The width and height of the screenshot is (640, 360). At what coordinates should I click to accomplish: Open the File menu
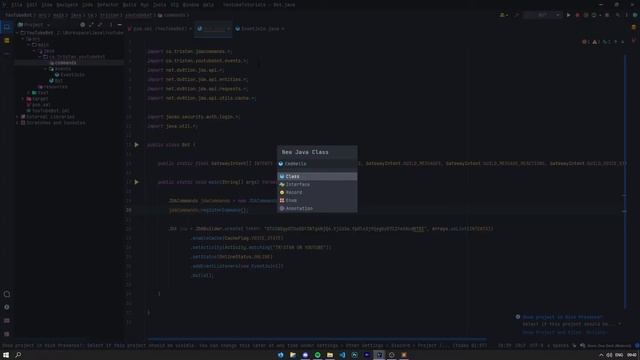(x=17, y=5)
